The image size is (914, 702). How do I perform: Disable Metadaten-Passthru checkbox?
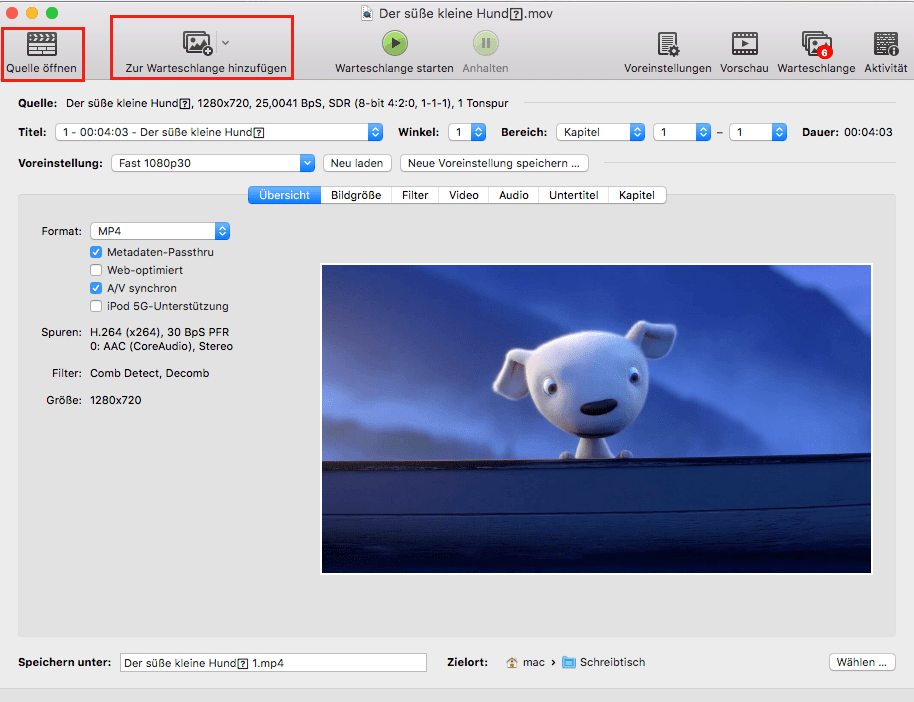pyautogui.click(x=97, y=252)
